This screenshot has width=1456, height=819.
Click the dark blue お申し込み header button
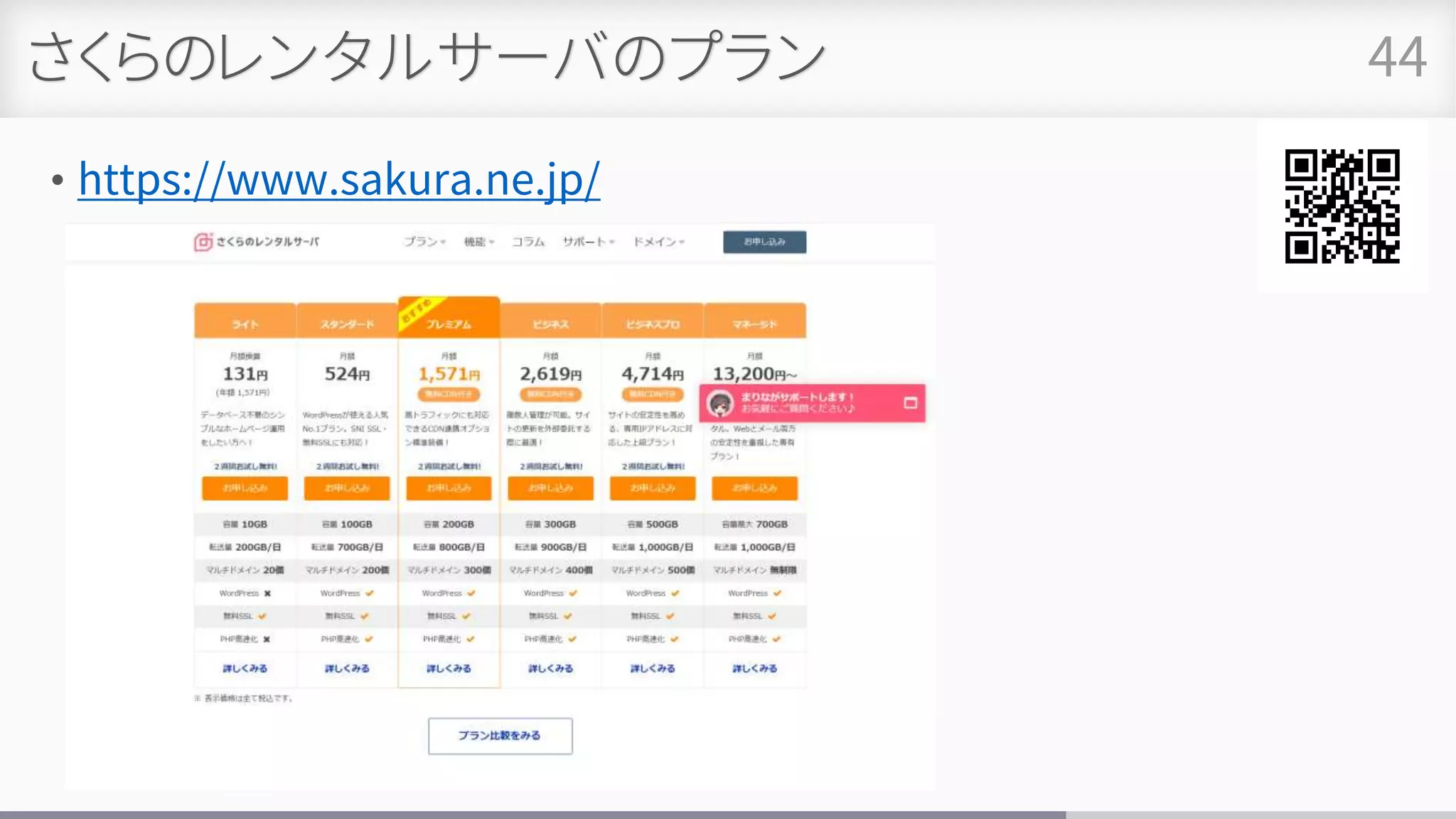[764, 242]
